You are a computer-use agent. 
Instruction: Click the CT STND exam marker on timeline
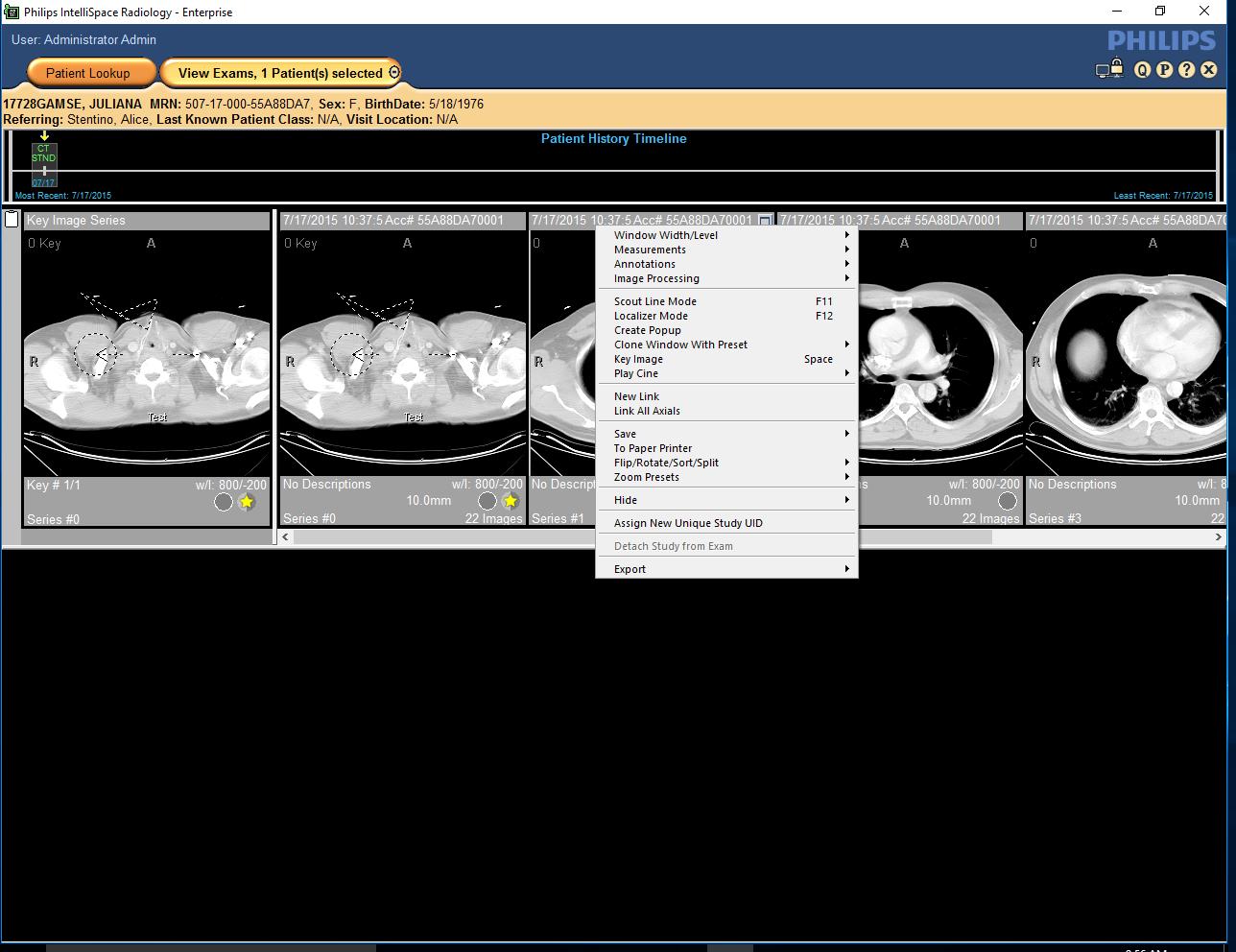pos(44,165)
